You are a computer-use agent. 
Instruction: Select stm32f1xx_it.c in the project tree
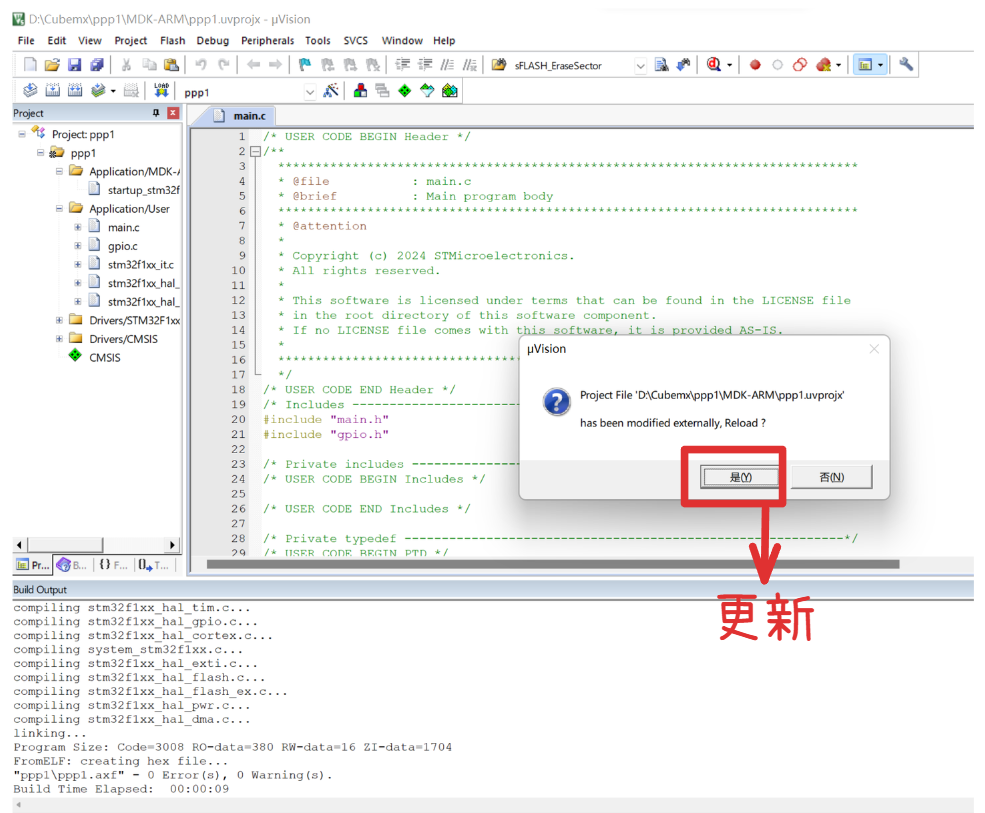pyautogui.click(x=131, y=265)
